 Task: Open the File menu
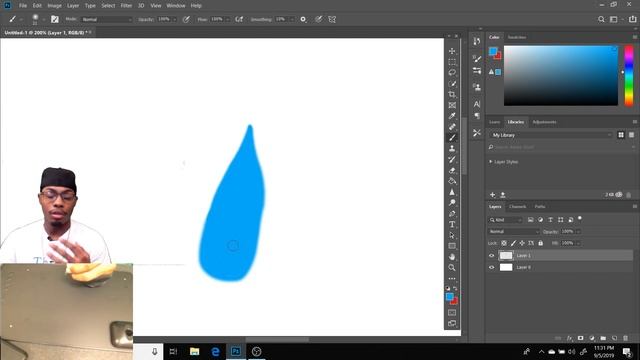[23, 6]
